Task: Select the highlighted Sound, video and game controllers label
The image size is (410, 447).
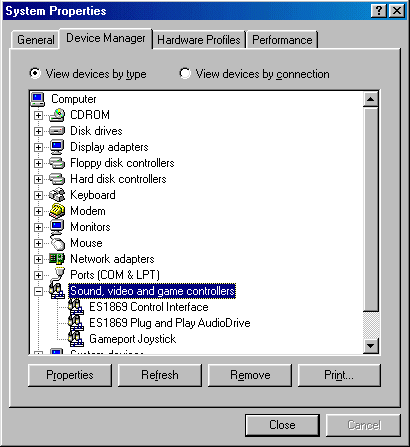Action: tap(152, 291)
